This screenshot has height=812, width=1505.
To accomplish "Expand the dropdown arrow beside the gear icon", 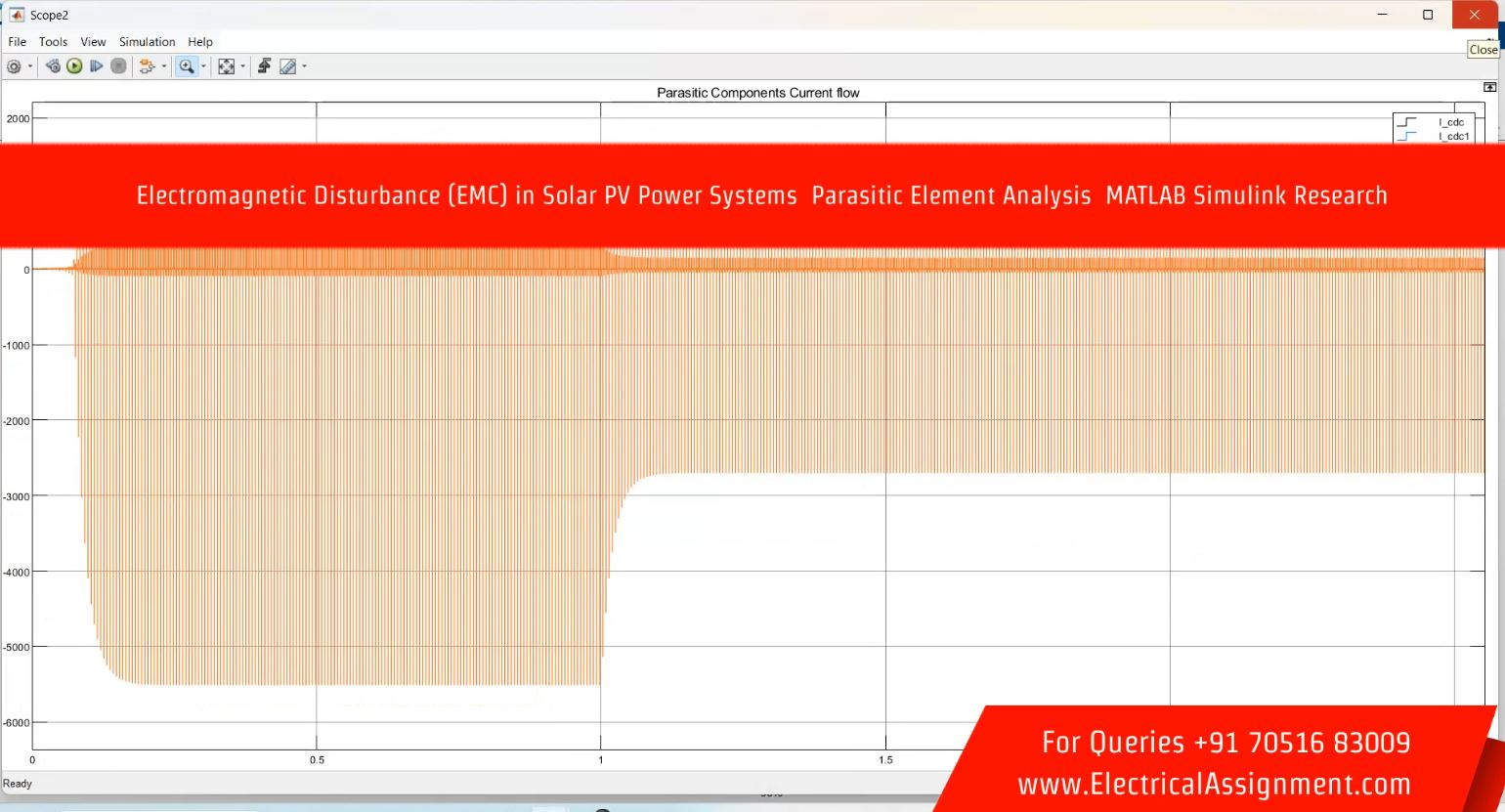I will (30, 66).
